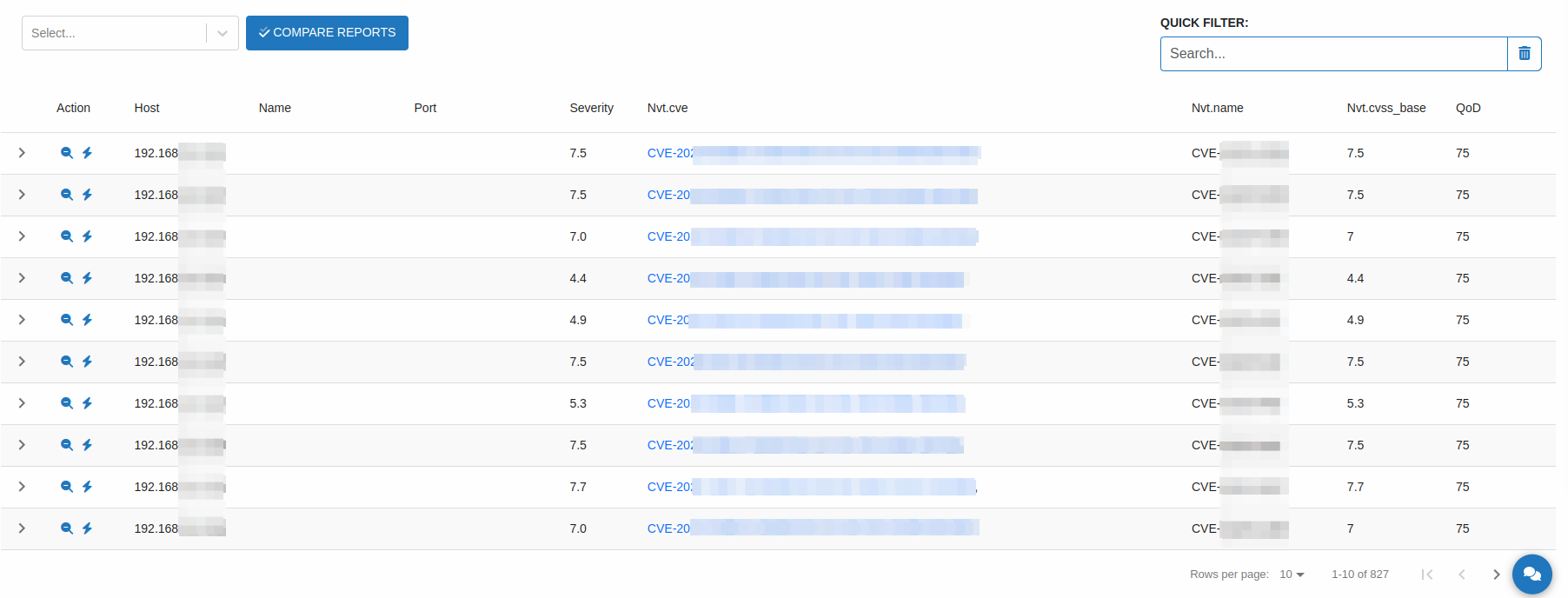Go to the next page of results
Image resolution: width=1568 pixels, height=598 pixels.
click(1496, 575)
